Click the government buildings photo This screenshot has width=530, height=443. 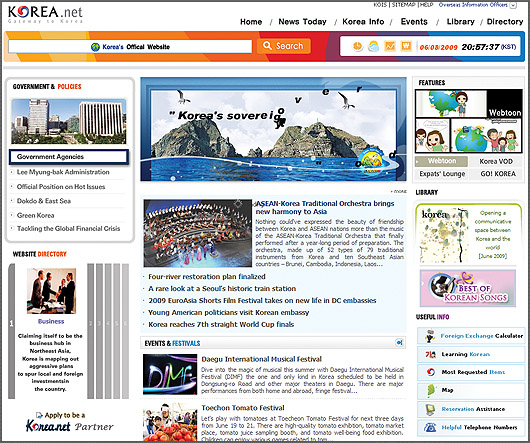[69, 121]
